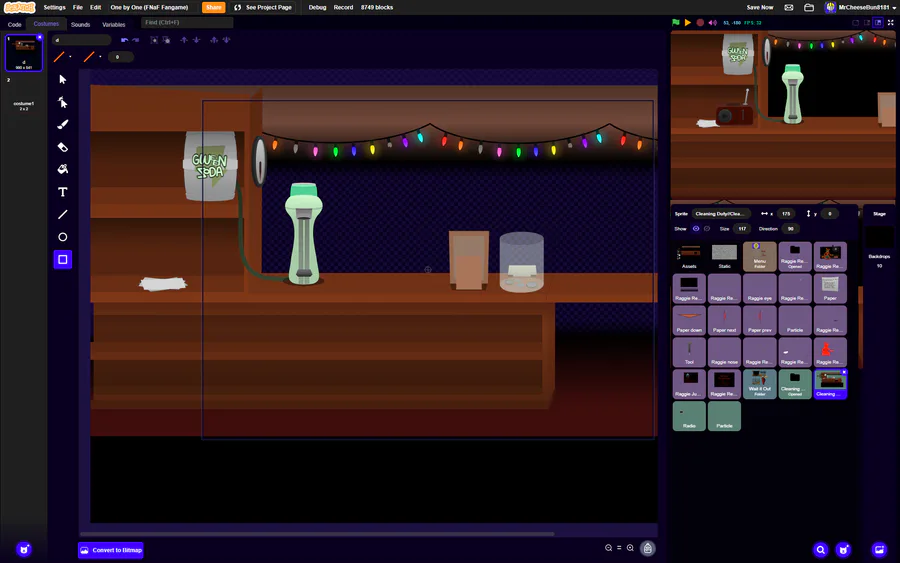Click the orange Share button

pyautogui.click(x=214, y=7)
